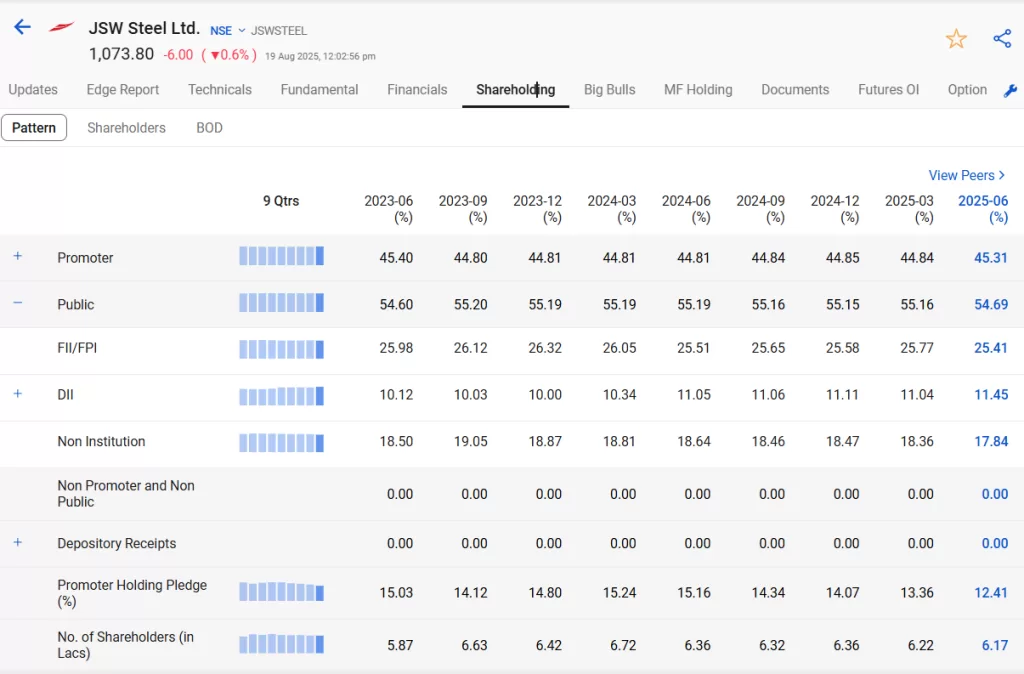Go to the Documents tab
The image size is (1024, 674).
[795, 89]
